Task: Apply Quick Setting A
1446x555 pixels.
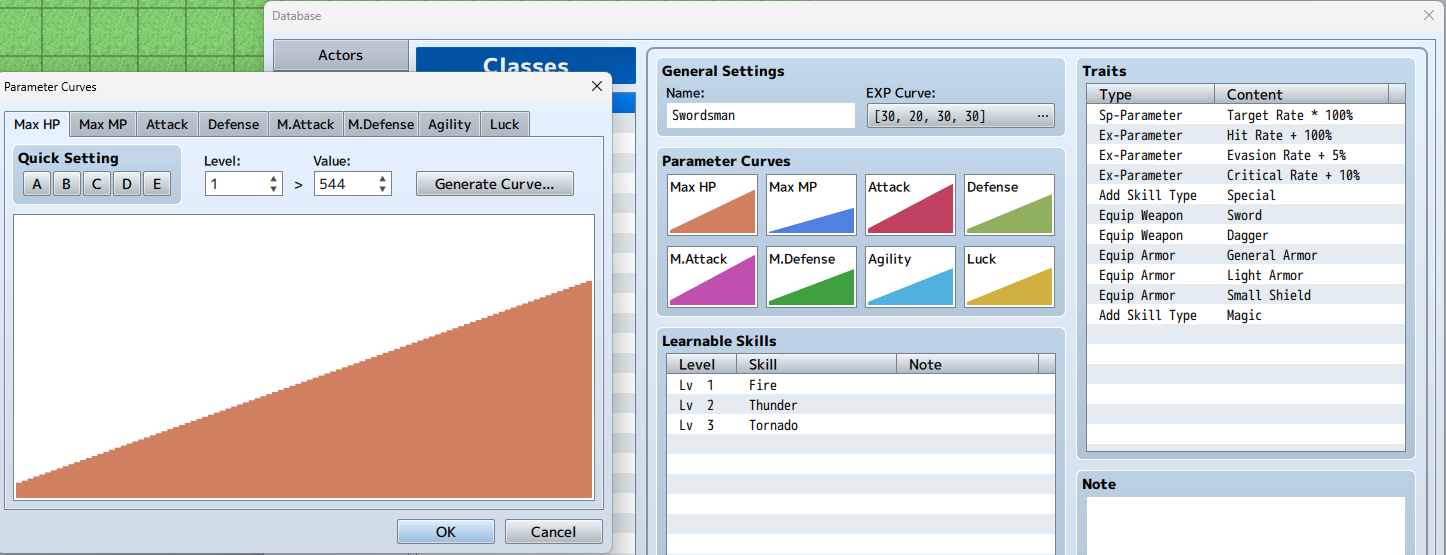Action: [37, 184]
